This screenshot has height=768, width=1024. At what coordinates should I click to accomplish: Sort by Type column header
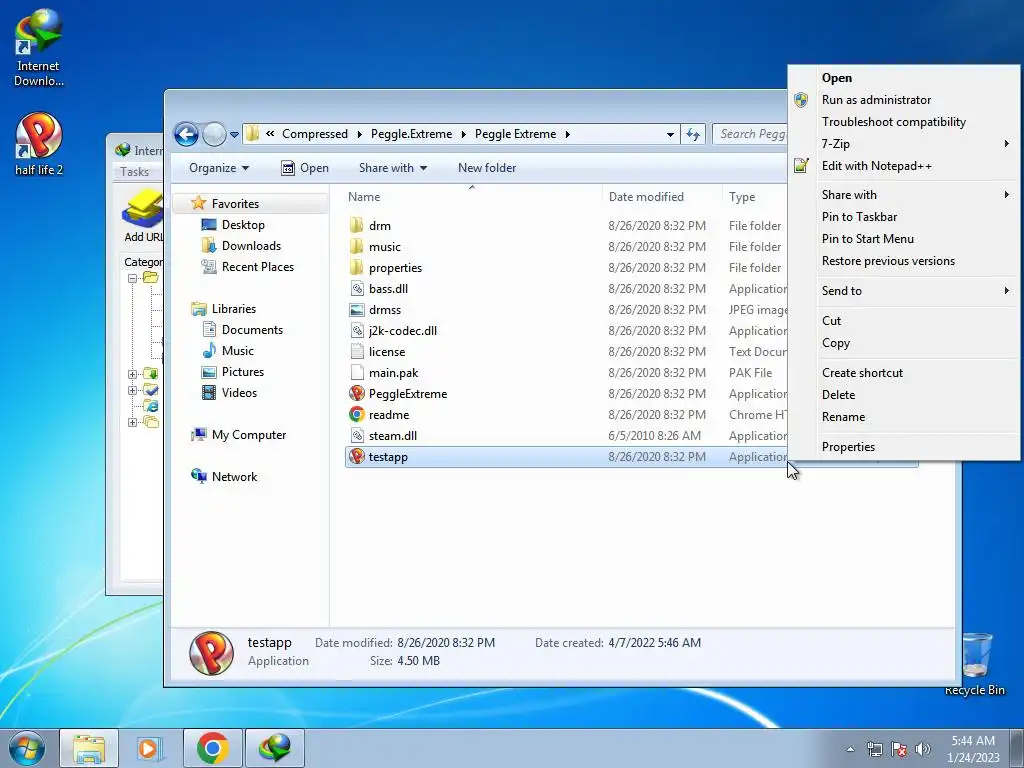tap(742, 197)
